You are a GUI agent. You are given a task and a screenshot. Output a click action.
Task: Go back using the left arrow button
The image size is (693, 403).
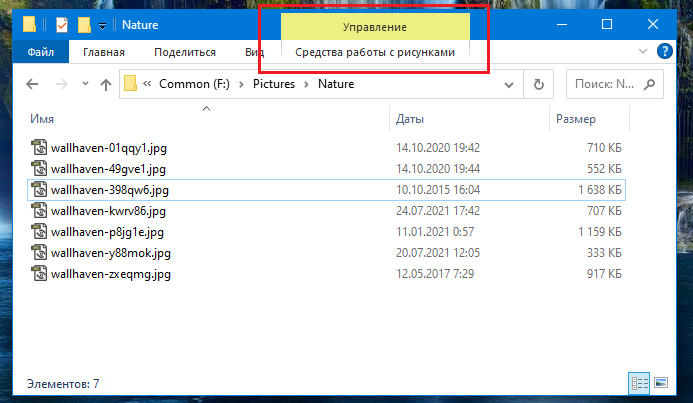point(31,85)
